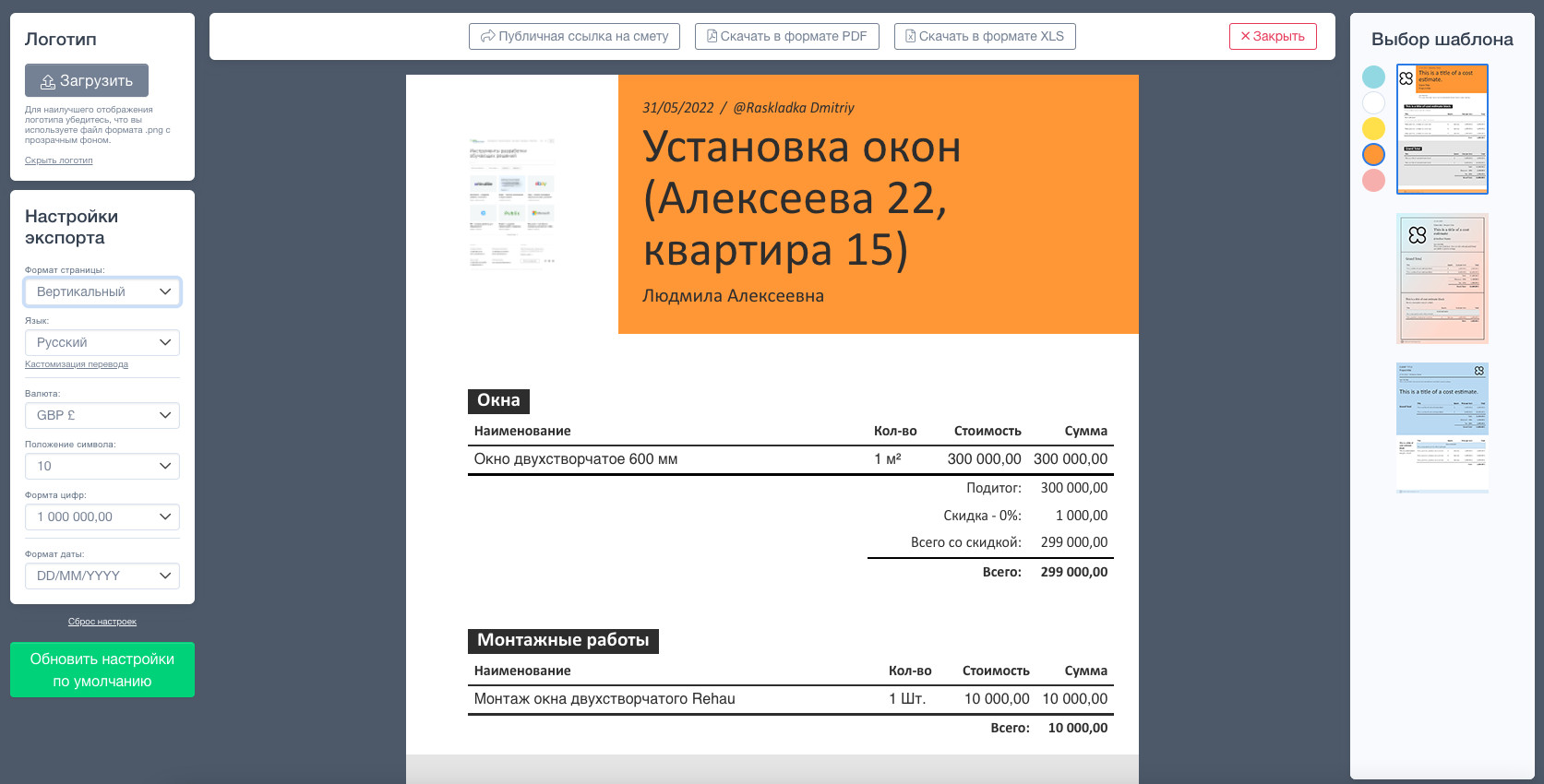This screenshot has height=784, width=1544.
Task: Click the PDF file icon
Action: point(712,36)
